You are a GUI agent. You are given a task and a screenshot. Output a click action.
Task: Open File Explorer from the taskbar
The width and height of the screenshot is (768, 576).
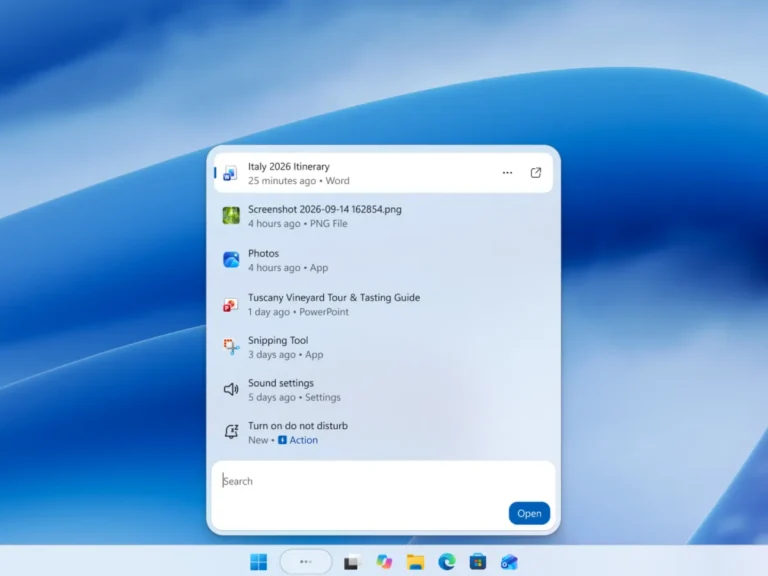415,562
